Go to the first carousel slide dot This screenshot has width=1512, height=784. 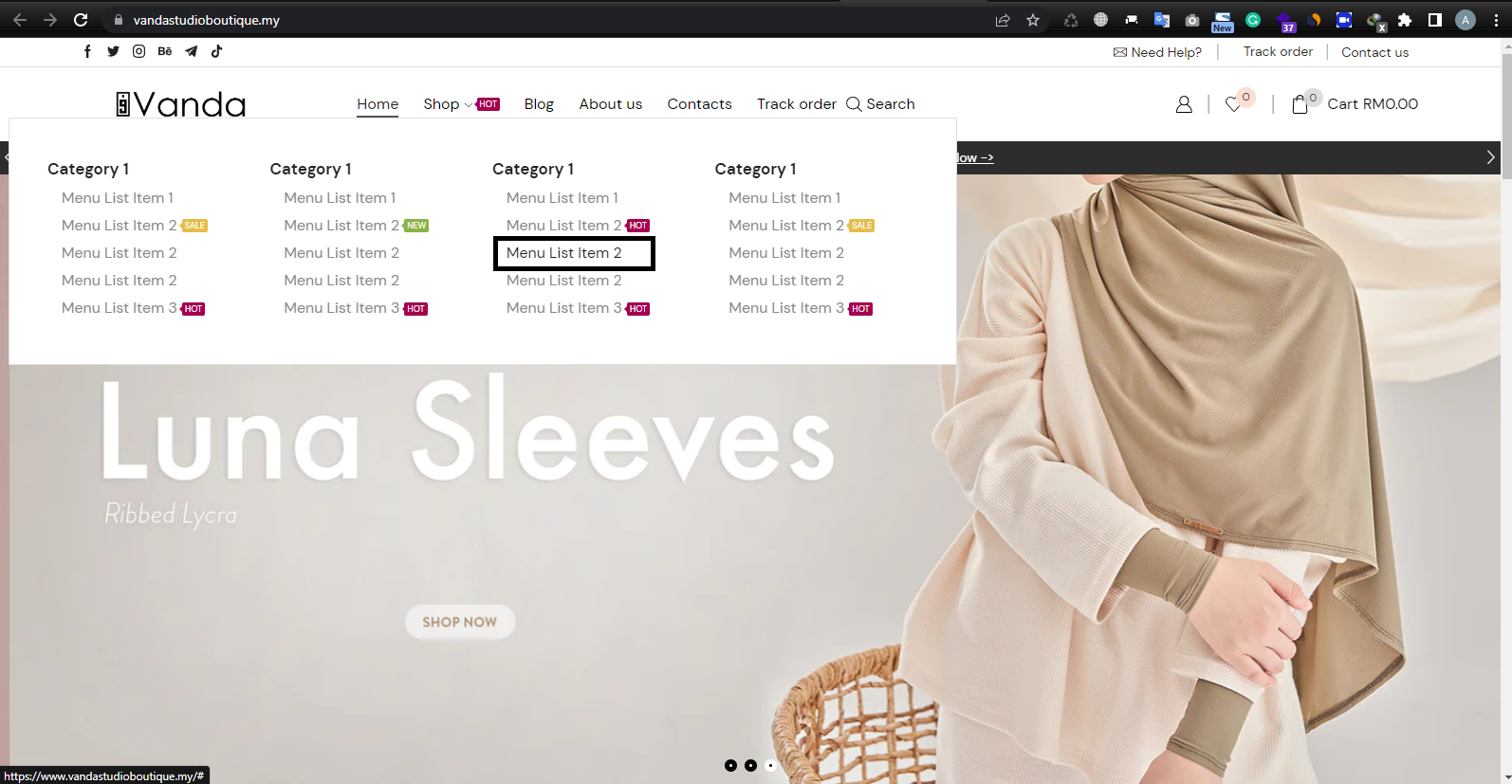click(730, 765)
